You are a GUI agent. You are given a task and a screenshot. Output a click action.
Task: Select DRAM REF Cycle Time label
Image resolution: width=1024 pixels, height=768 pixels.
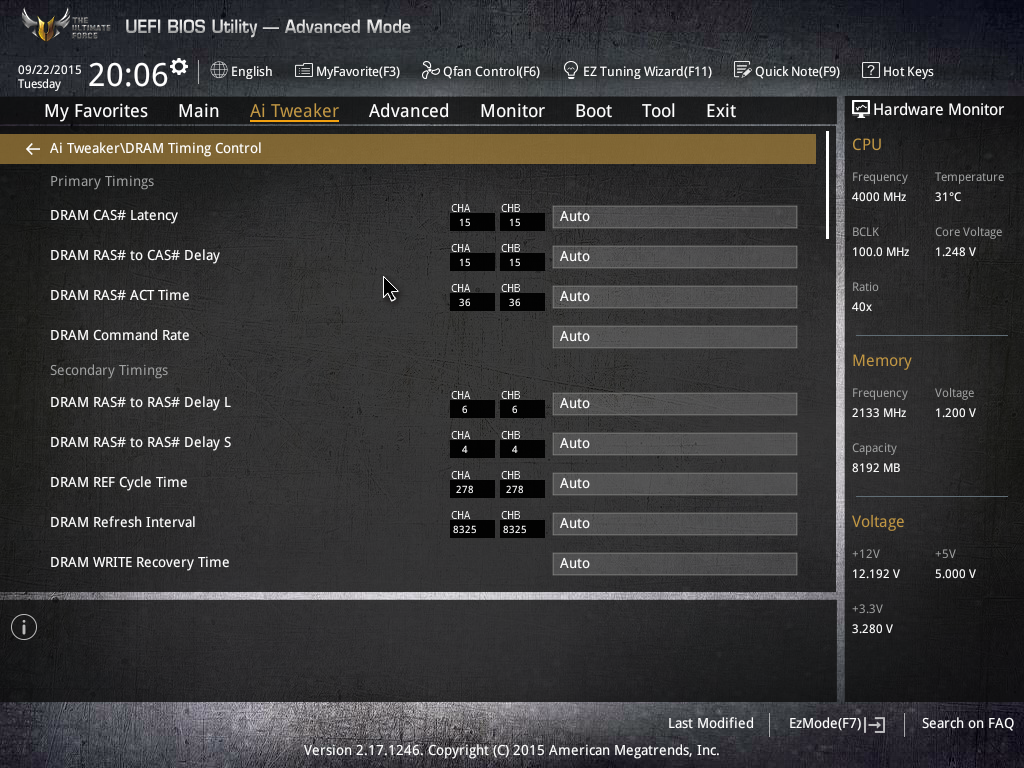[x=118, y=483]
